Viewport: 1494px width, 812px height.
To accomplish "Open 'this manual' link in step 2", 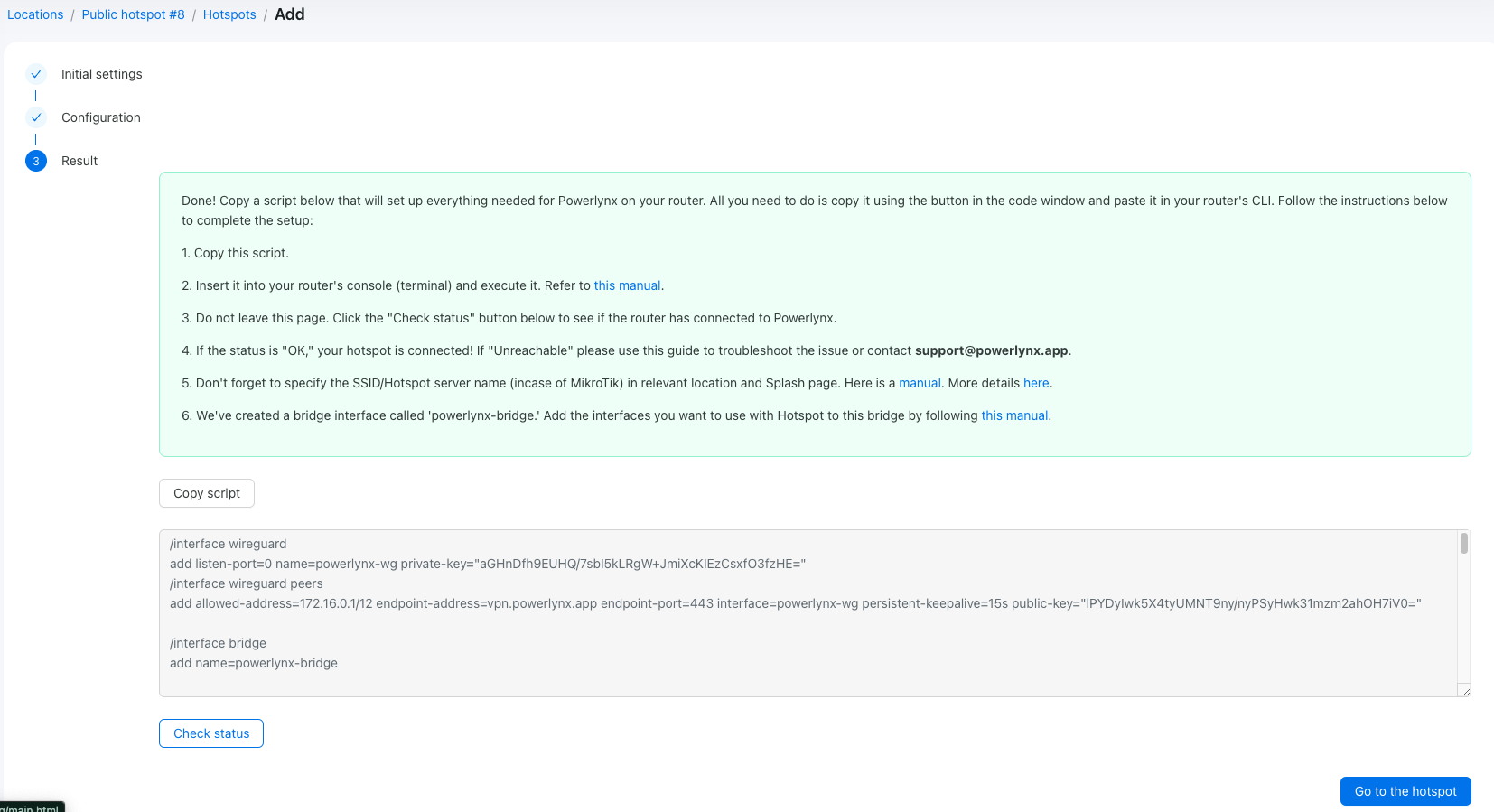I will click(x=627, y=285).
